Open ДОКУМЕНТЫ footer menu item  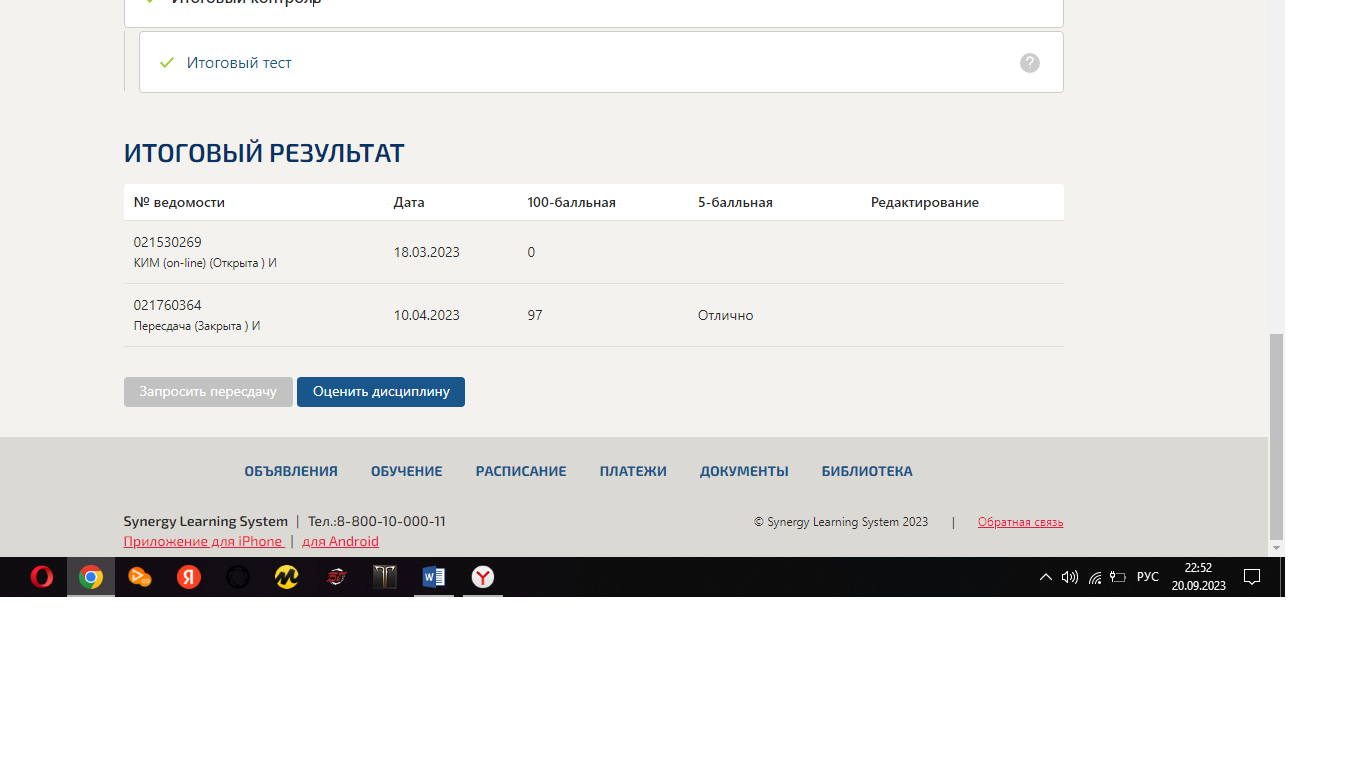tap(744, 471)
